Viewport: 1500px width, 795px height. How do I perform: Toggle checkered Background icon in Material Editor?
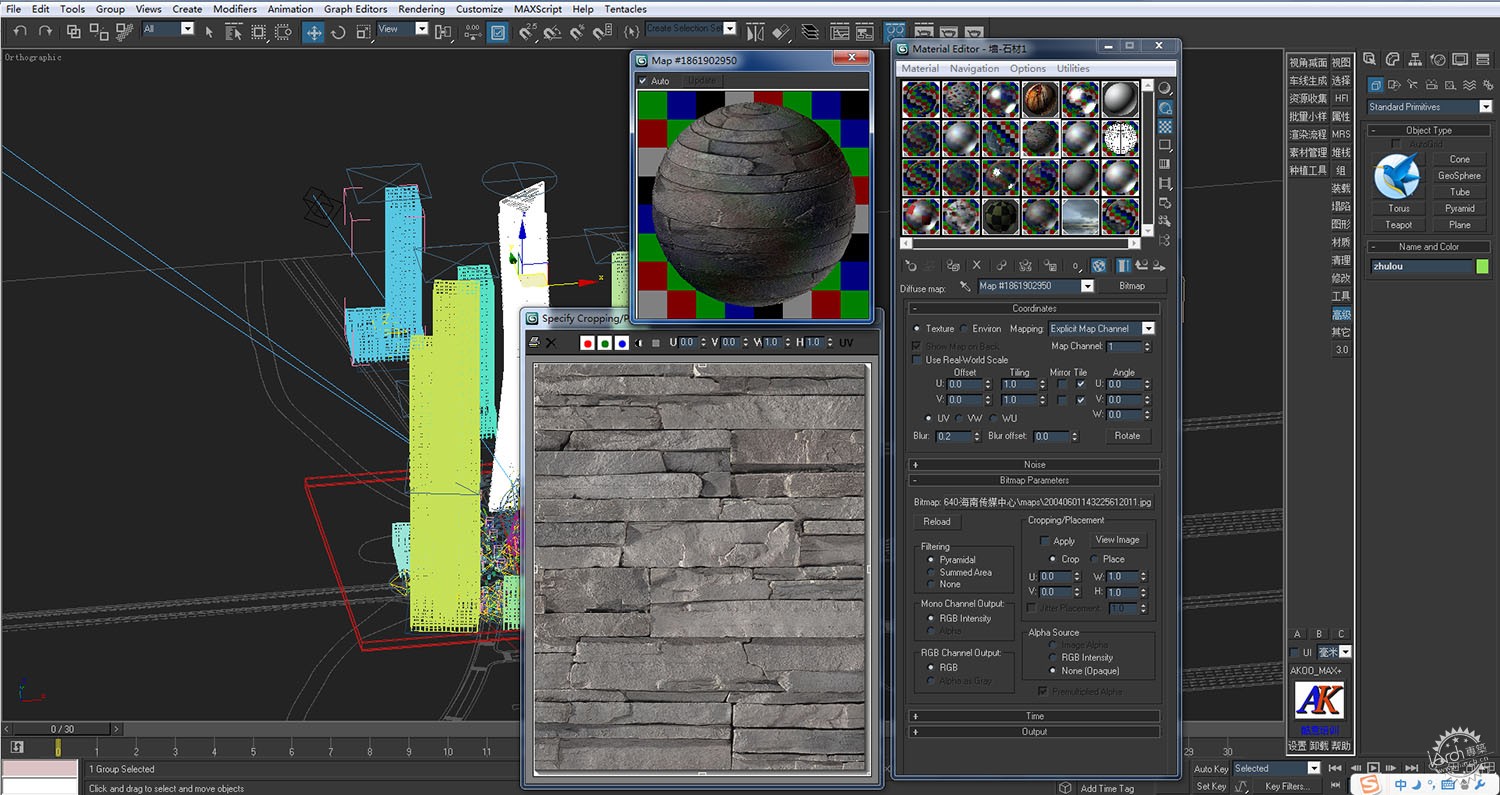[x=1165, y=126]
